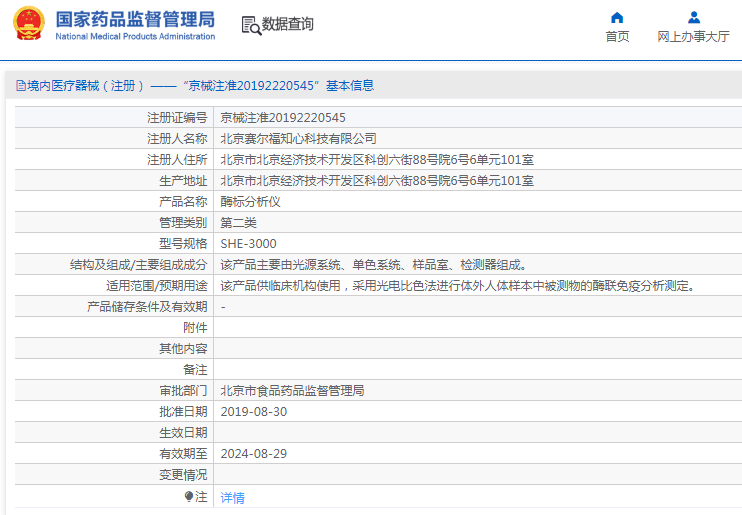Click the approval date 2019-08-30 cell
Screen dimensions: 742x515
[x=254, y=412]
